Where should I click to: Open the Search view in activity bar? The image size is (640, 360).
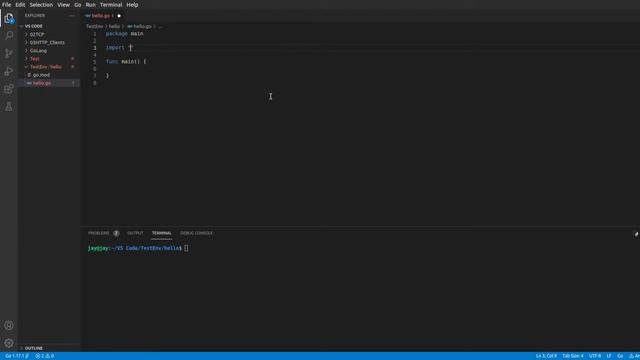[9, 36]
